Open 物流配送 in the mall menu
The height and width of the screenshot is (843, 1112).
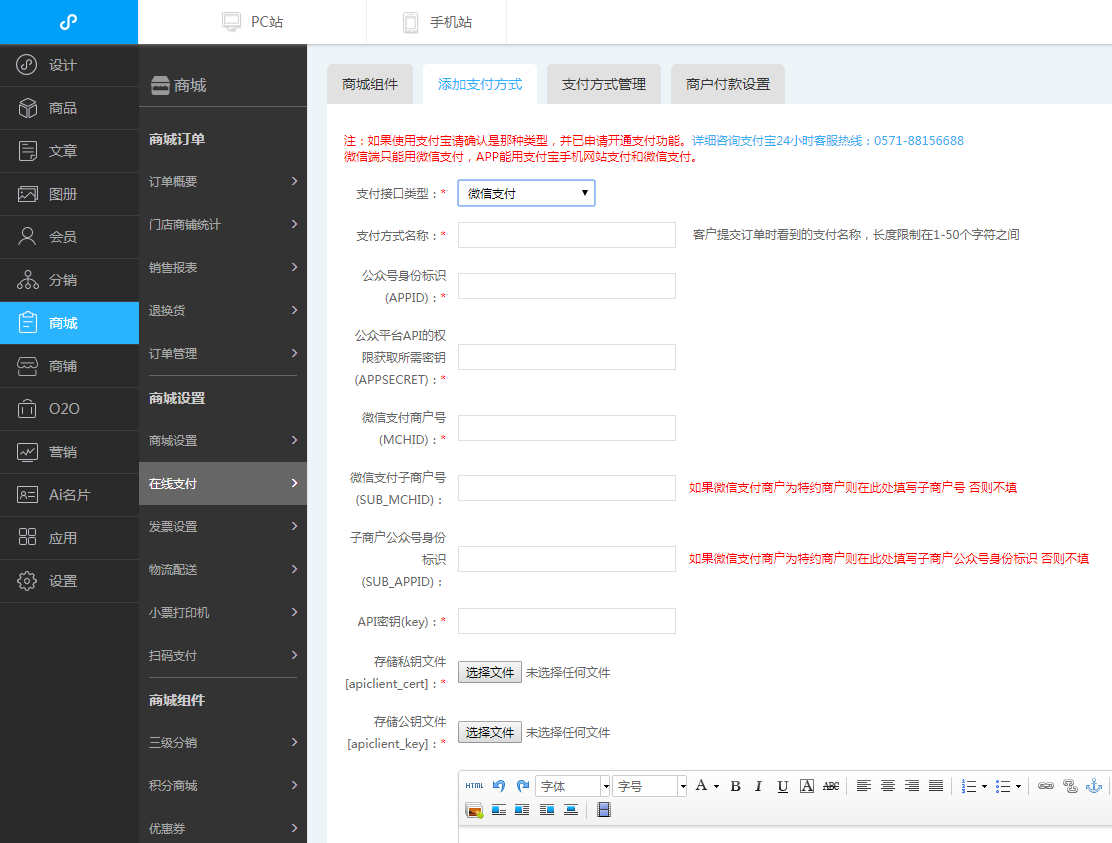(x=223, y=569)
